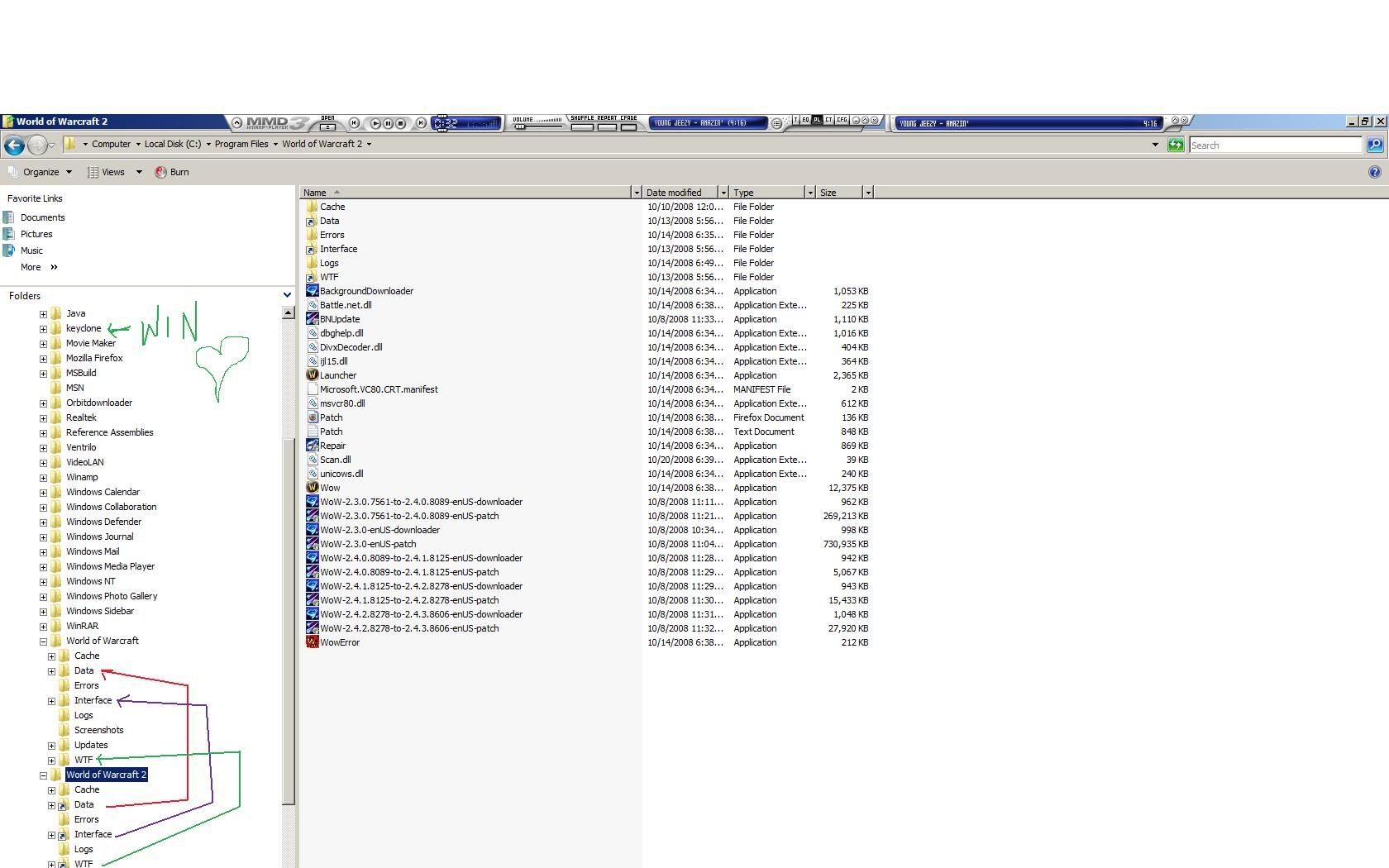Select the Firefox Document Patch file icon

(x=313, y=417)
